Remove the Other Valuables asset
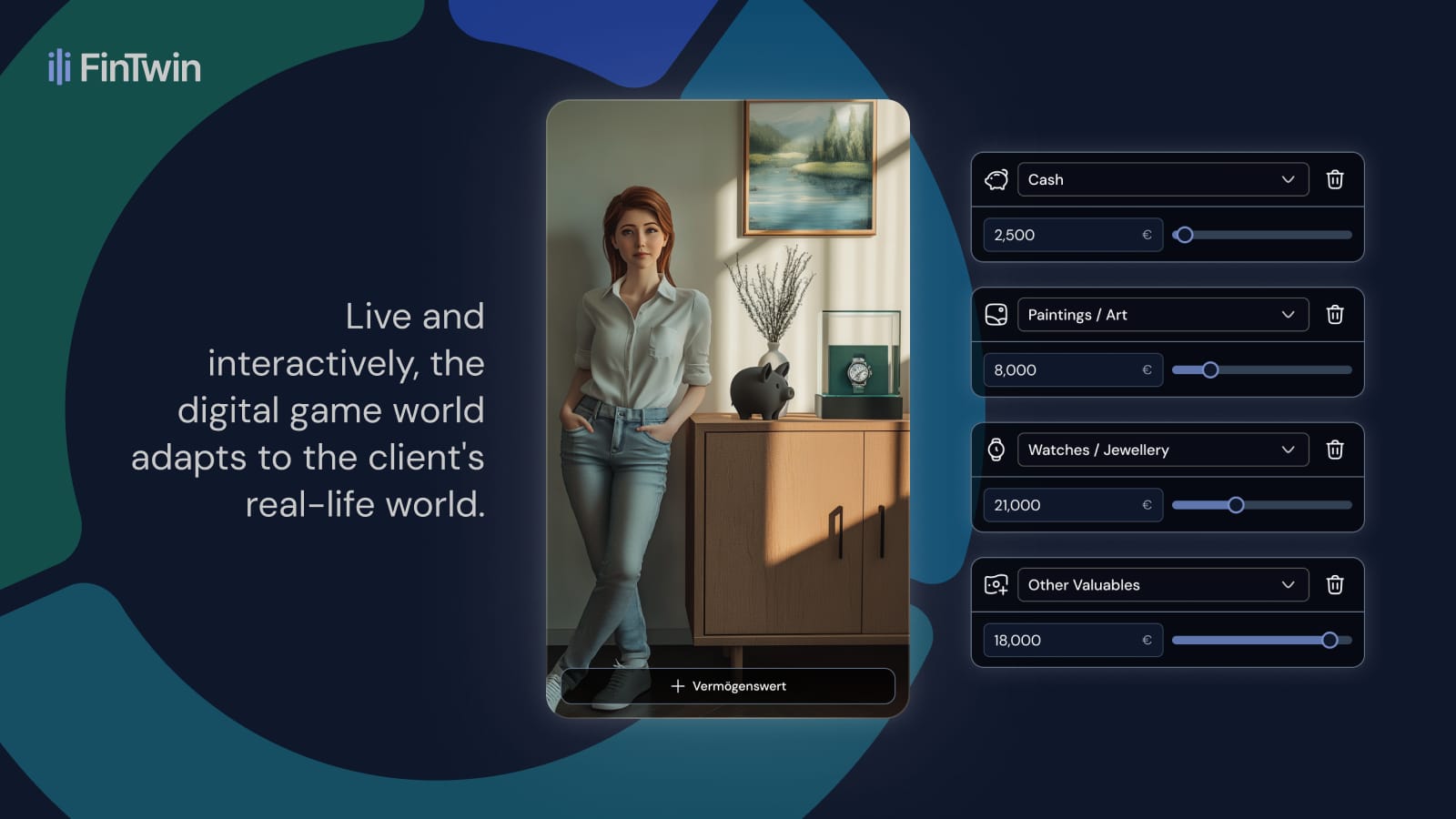 tap(1335, 585)
